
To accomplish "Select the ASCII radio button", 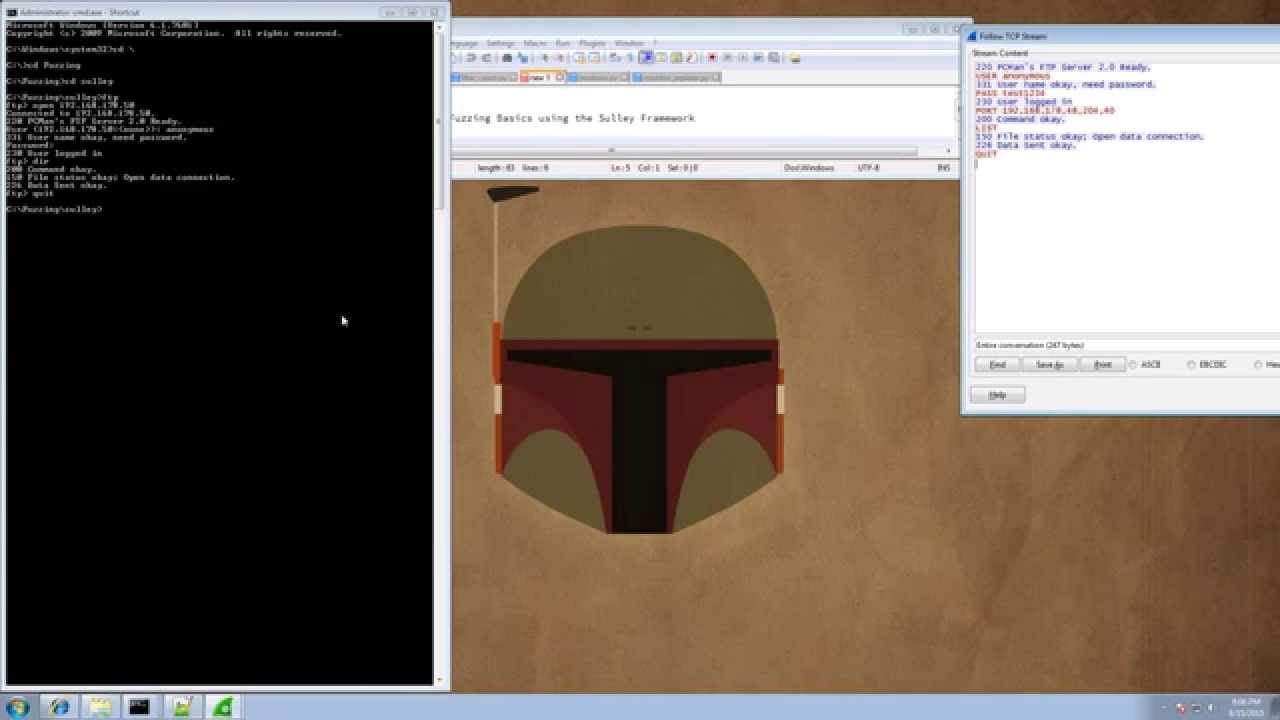I will click(1133, 365).
